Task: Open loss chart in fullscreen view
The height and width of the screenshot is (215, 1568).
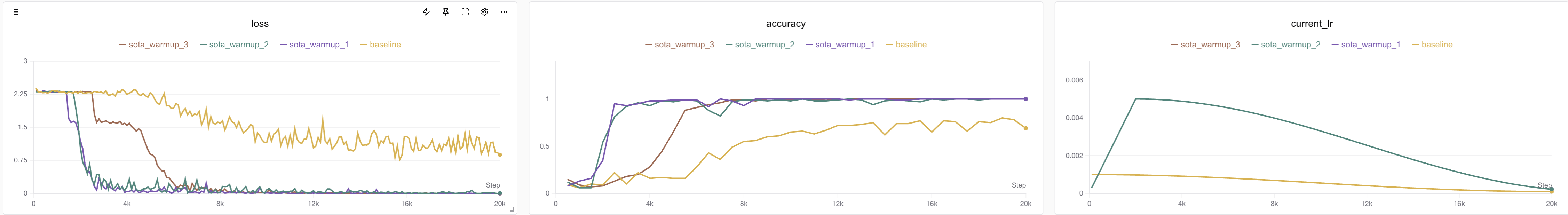Action: [465, 11]
